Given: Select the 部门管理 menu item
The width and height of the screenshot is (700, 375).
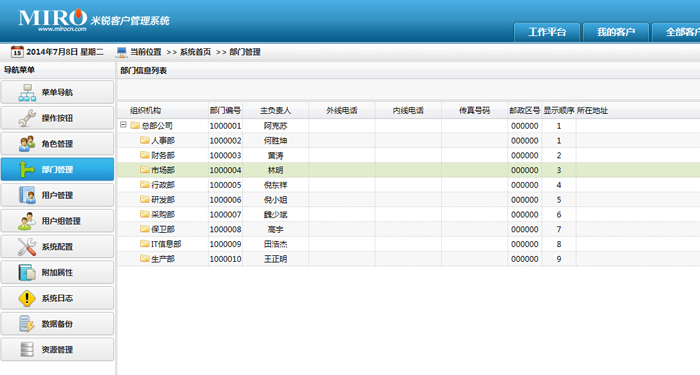Looking at the screenshot, I should pyautogui.click(x=57, y=169).
